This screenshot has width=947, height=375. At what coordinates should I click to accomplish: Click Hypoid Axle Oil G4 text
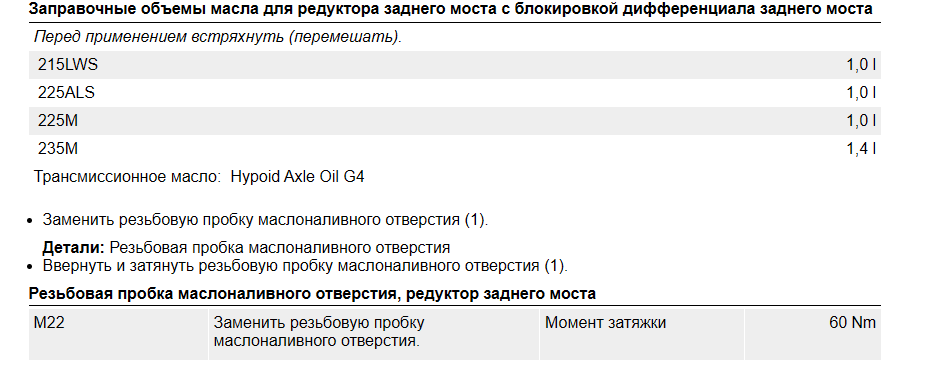(298, 177)
